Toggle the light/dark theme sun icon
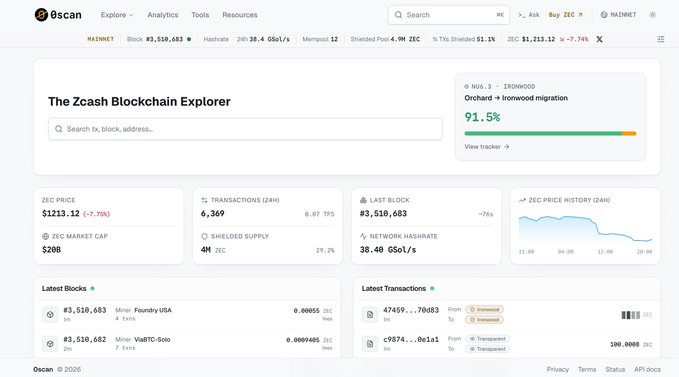Screen dimensions: 679x377 point(653,15)
